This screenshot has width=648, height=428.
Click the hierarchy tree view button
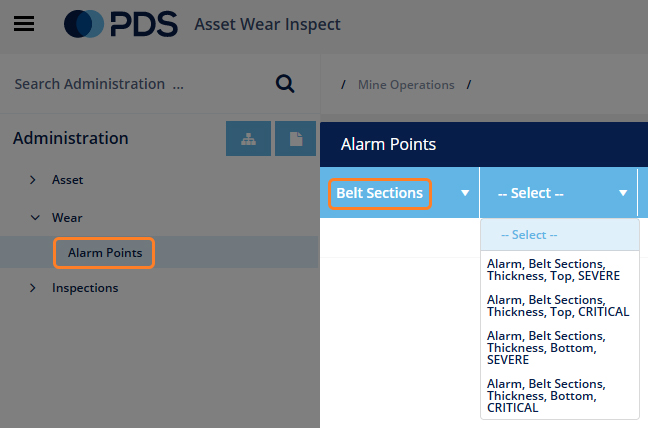[x=248, y=139]
